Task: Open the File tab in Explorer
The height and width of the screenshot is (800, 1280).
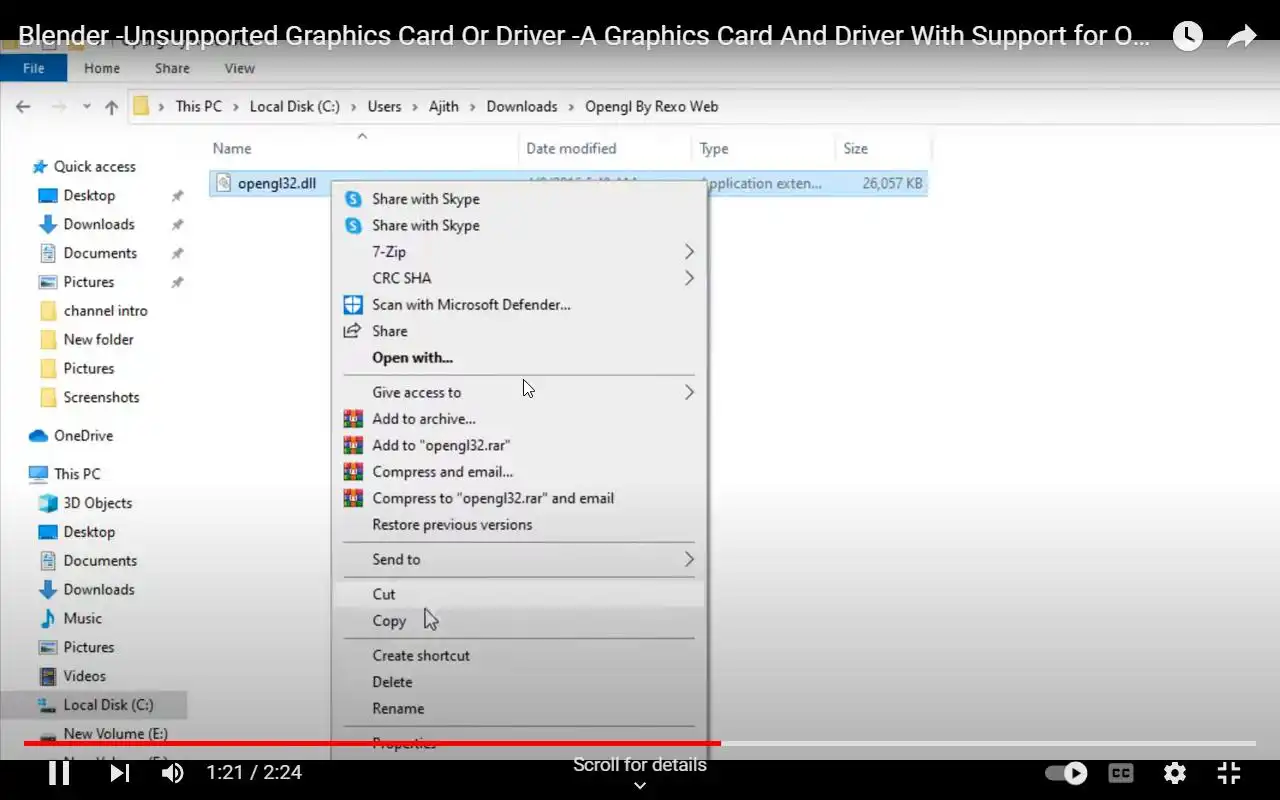Action: (33, 68)
